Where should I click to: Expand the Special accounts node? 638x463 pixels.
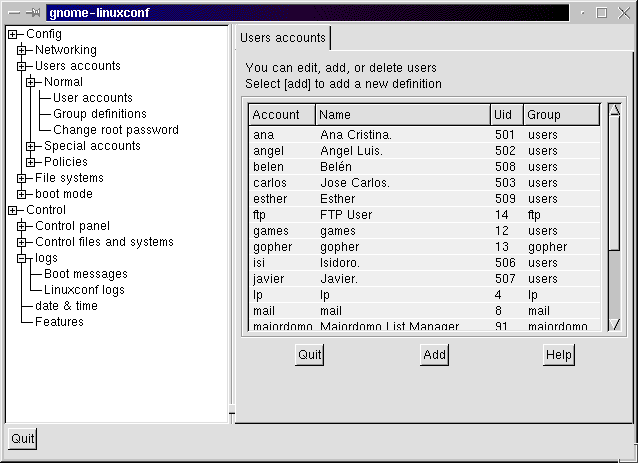[x=31, y=146]
